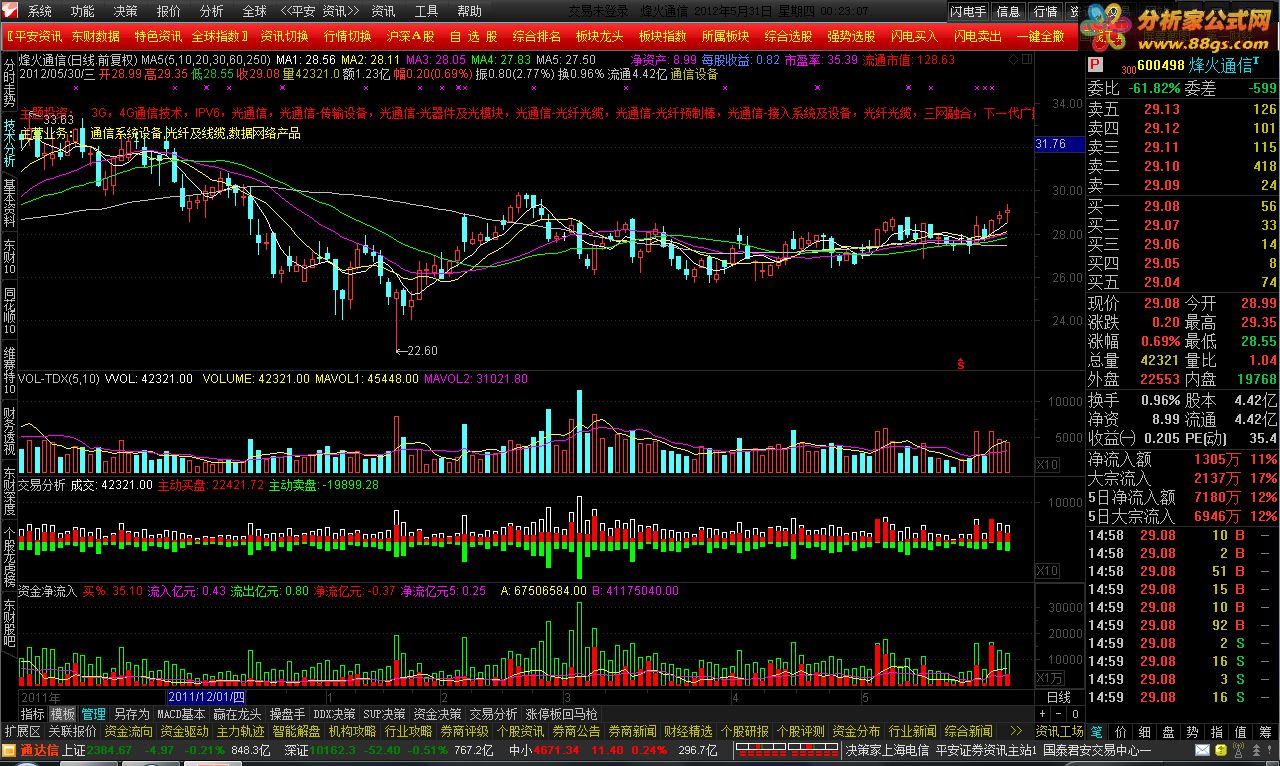Open the 功能 menu

click(83, 11)
